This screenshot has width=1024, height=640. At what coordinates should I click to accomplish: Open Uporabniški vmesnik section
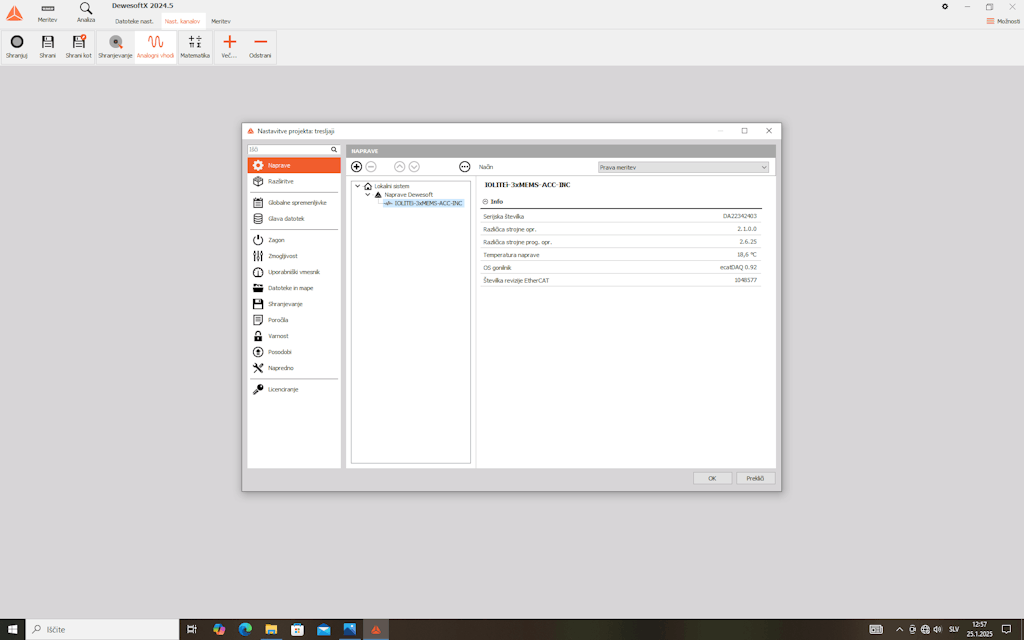[294, 272]
